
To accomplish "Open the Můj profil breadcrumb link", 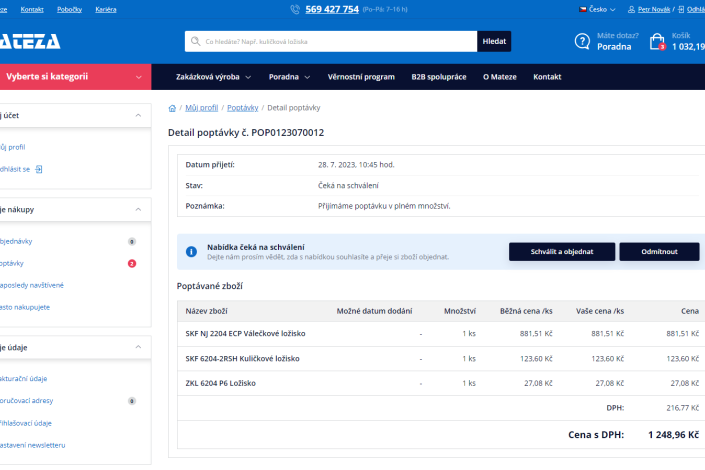I will pyautogui.click(x=201, y=108).
